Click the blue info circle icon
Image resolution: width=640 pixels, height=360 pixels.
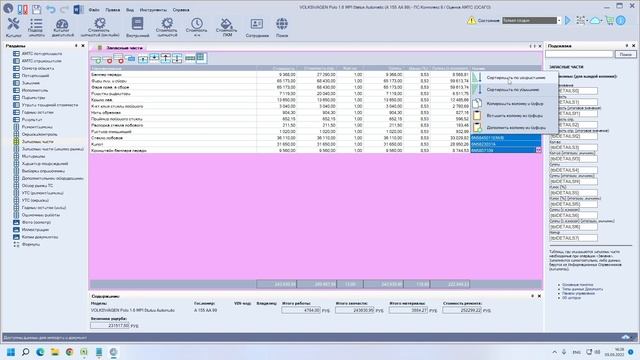[x=621, y=20]
